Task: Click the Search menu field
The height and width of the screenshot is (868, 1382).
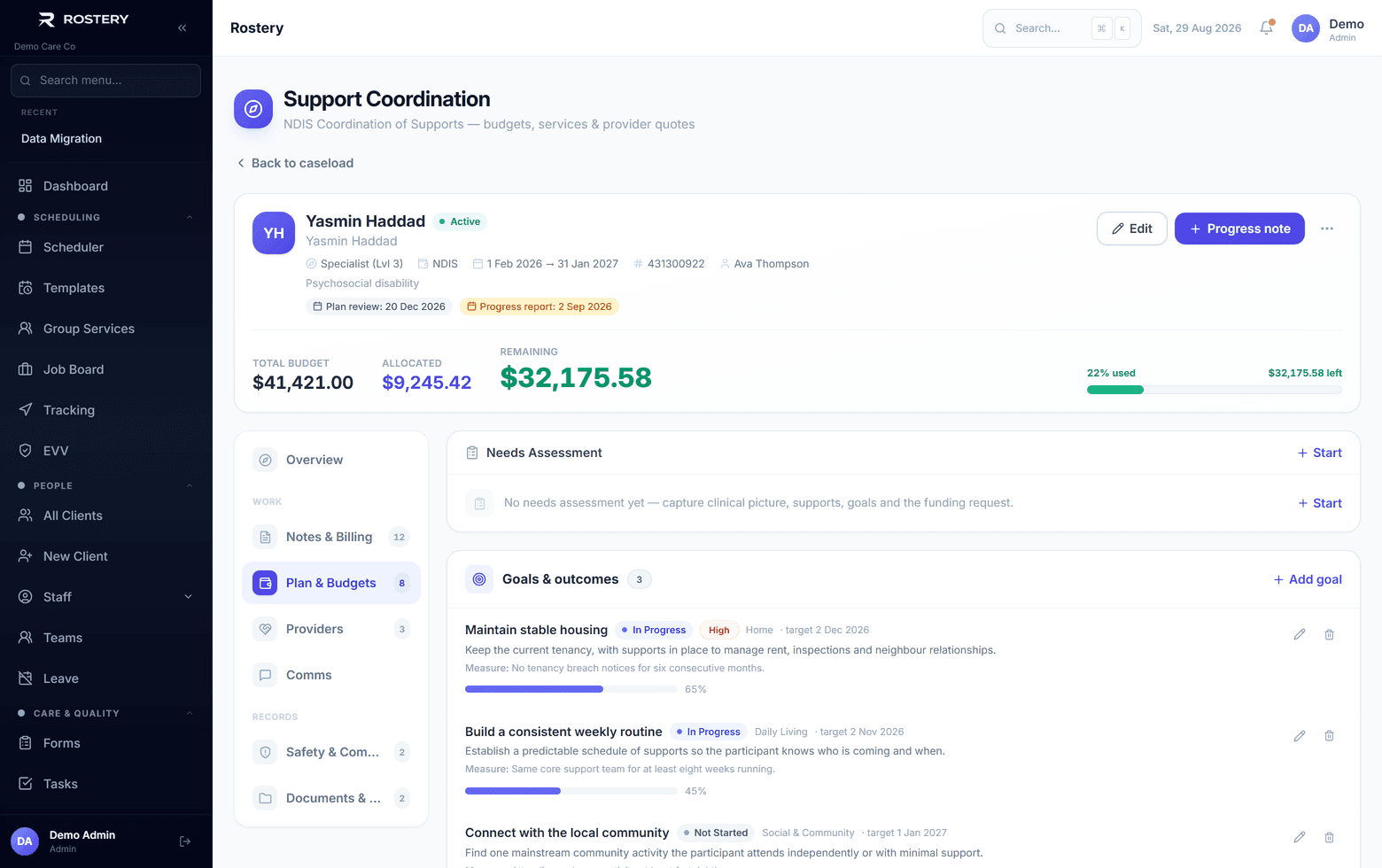Action: pyautogui.click(x=106, y=81)
